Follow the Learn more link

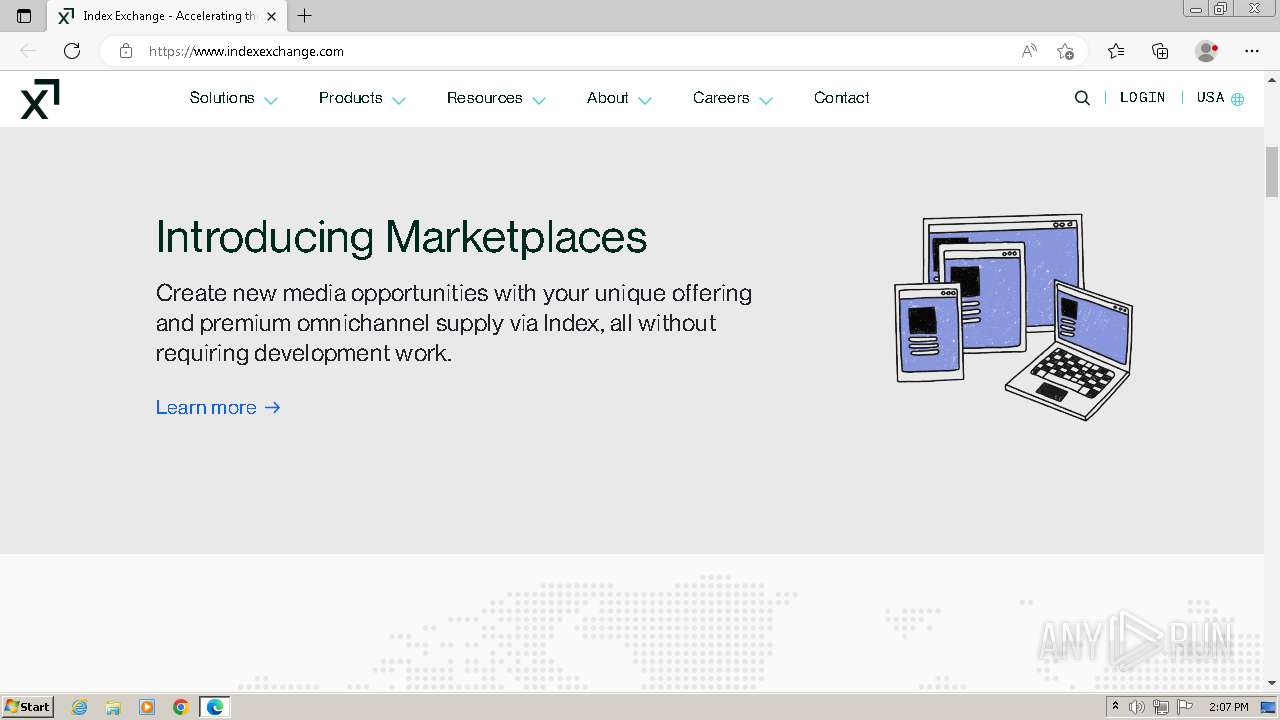click(218, 407)
